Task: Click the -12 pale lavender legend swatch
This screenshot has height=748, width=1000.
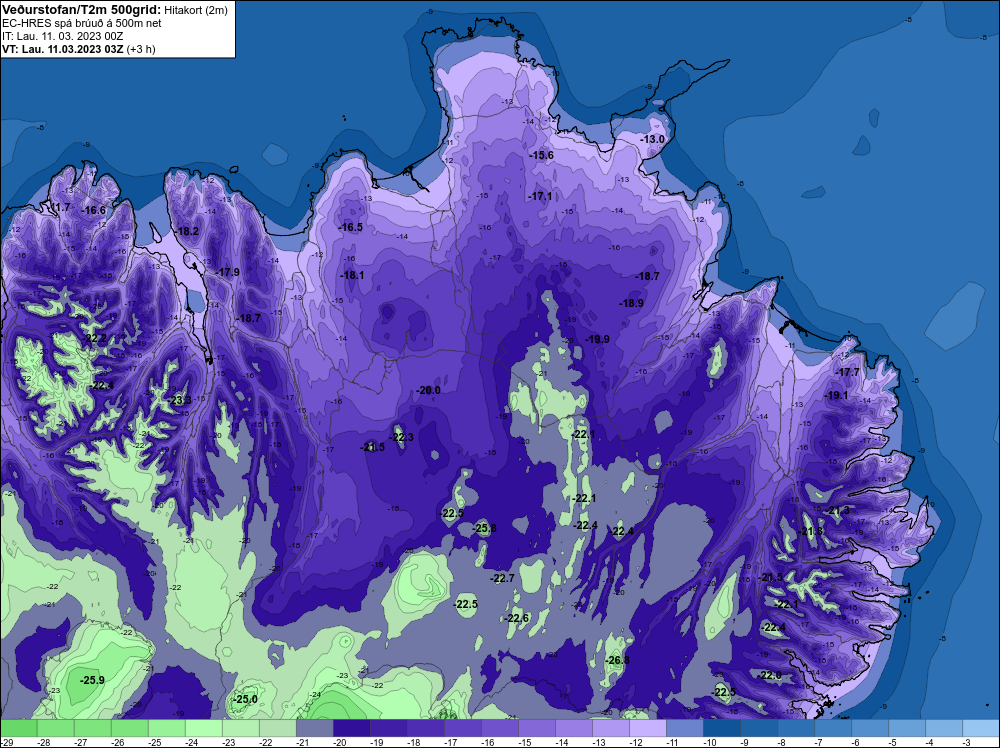Action: tap(647, 728)
